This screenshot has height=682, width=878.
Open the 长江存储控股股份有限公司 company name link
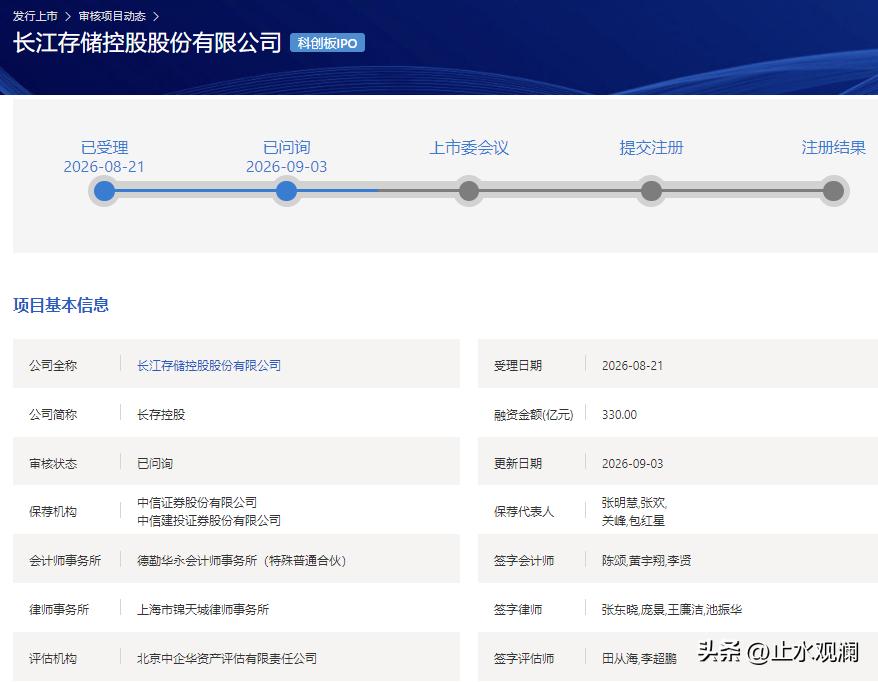(209, 366)
